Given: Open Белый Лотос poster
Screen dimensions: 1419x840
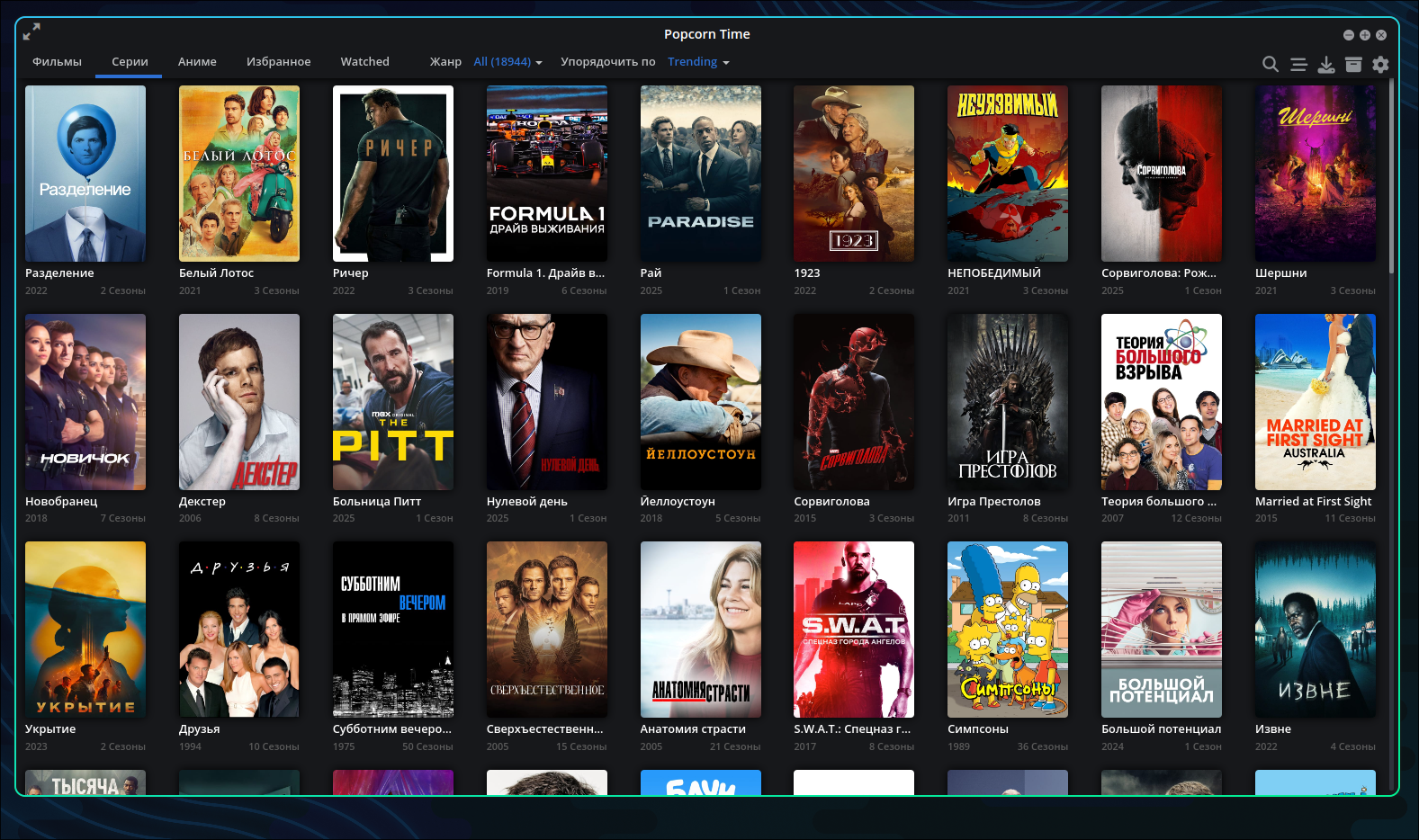Looking at the screenshot, I should click(239, 174).
